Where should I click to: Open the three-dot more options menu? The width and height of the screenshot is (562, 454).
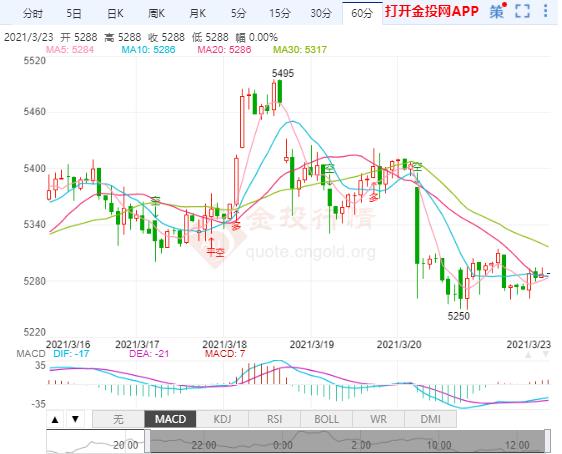546,11
